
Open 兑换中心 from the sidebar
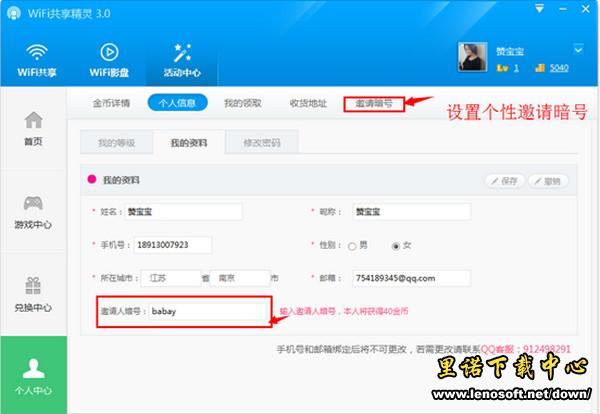click(x=33, y=295)
